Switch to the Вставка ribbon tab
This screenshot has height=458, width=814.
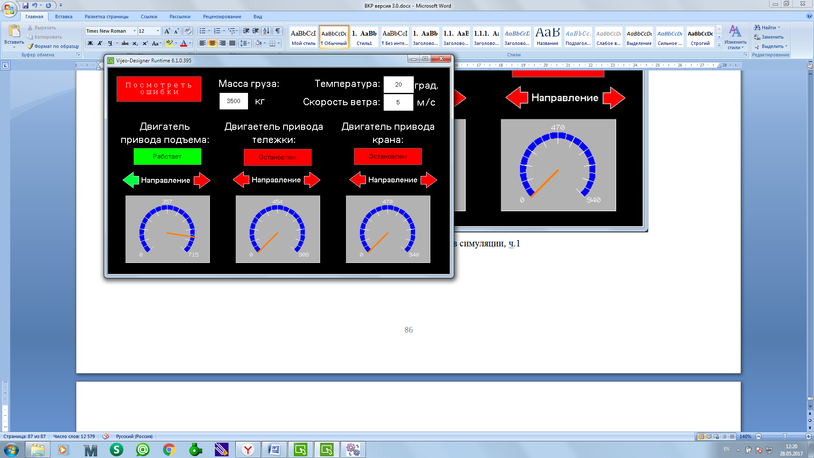pyautogui.click(x=63, y=17)
